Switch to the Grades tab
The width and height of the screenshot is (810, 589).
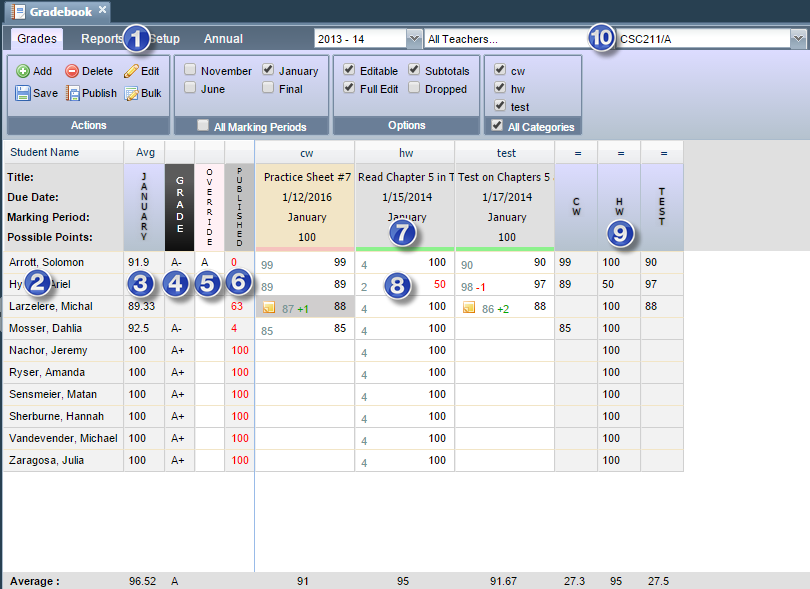(x=37, y=39)
